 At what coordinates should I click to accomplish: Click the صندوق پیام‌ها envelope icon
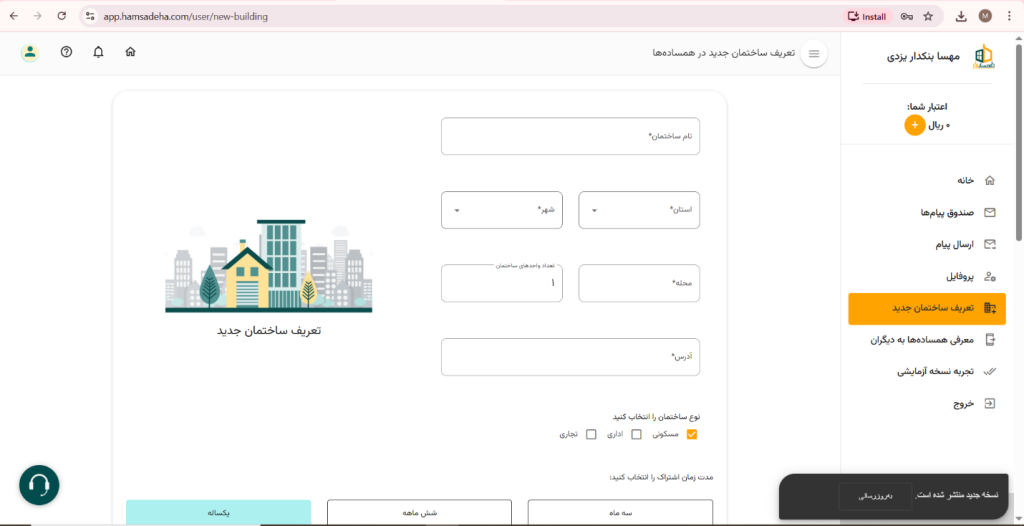pyautogui.click(x=990, y=212)
